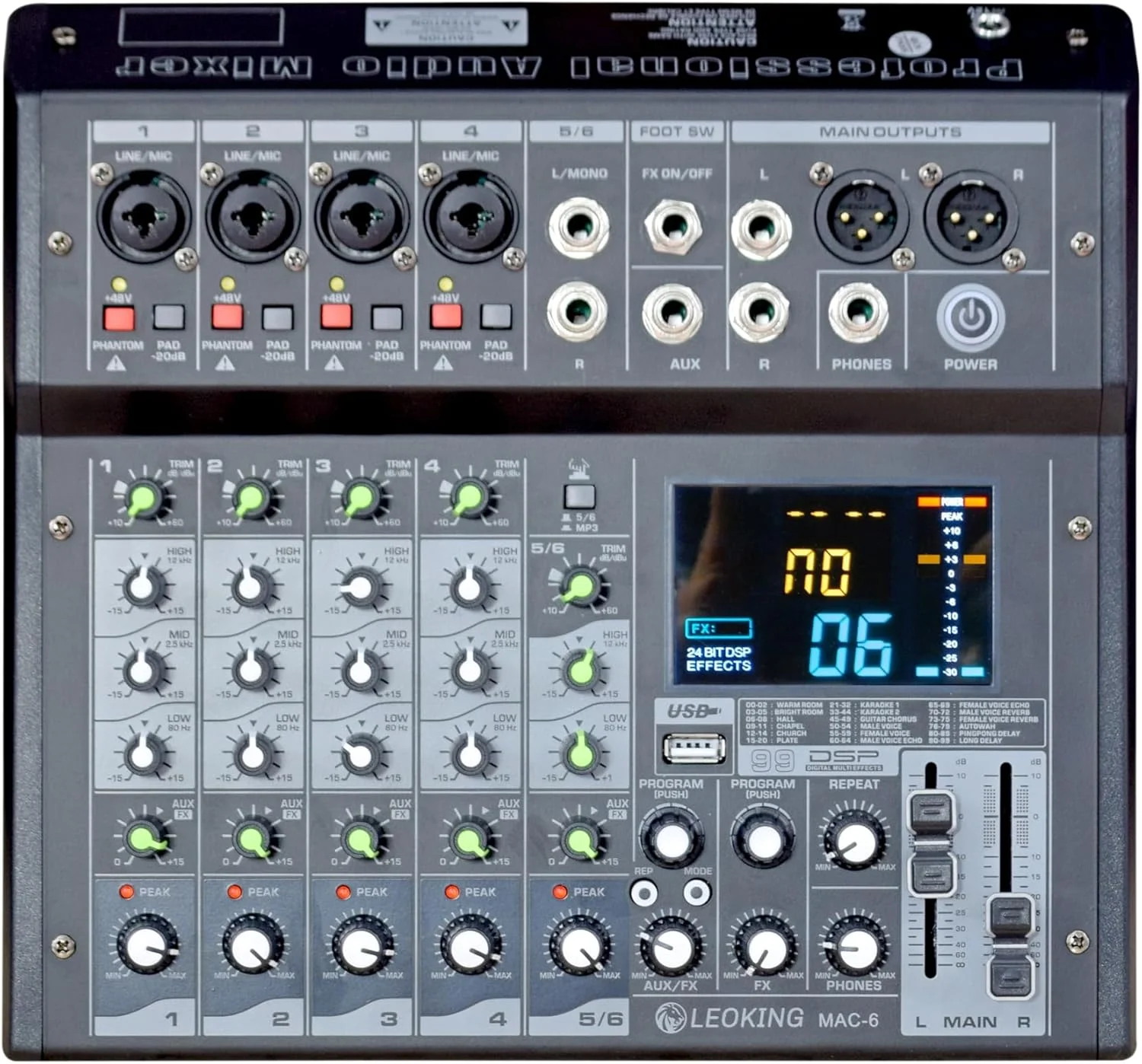This screenshot has width=1142, height=1064.
Task: Click the FX ON/OFF foot switch jack
Action: (674, 228)
